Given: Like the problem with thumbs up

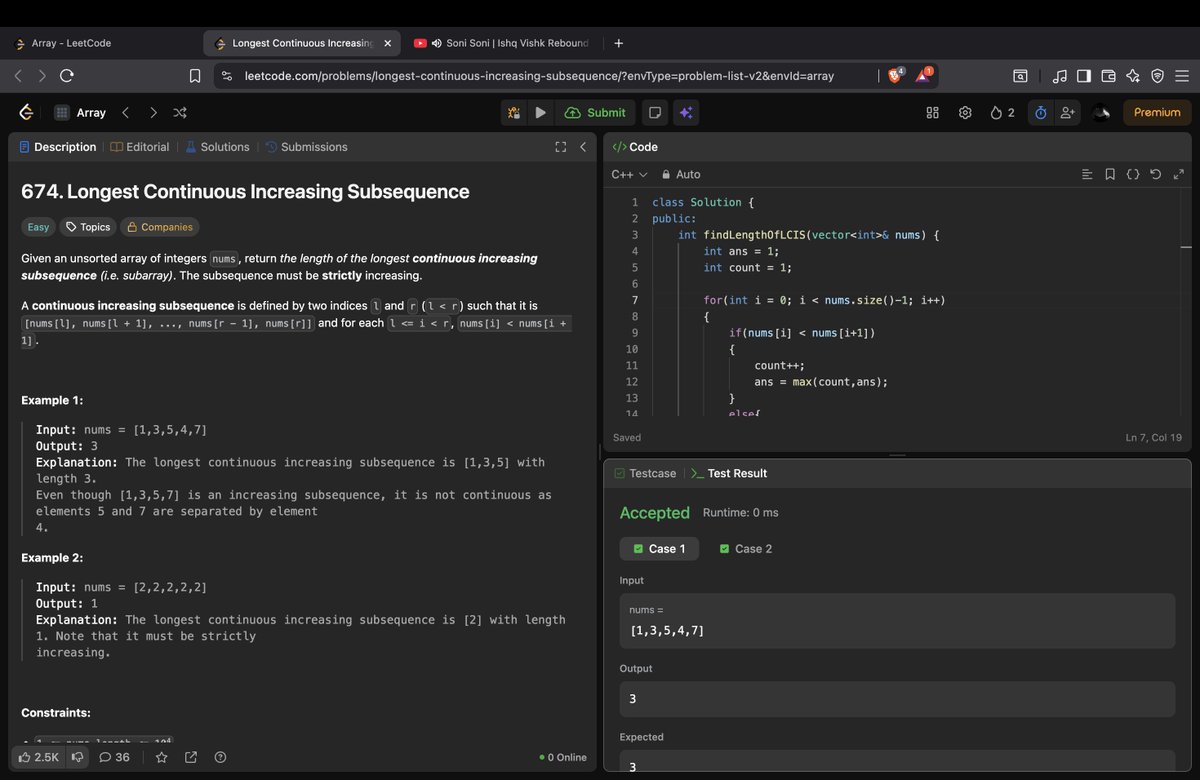Looking at the screenshot, I should [39, 757].
